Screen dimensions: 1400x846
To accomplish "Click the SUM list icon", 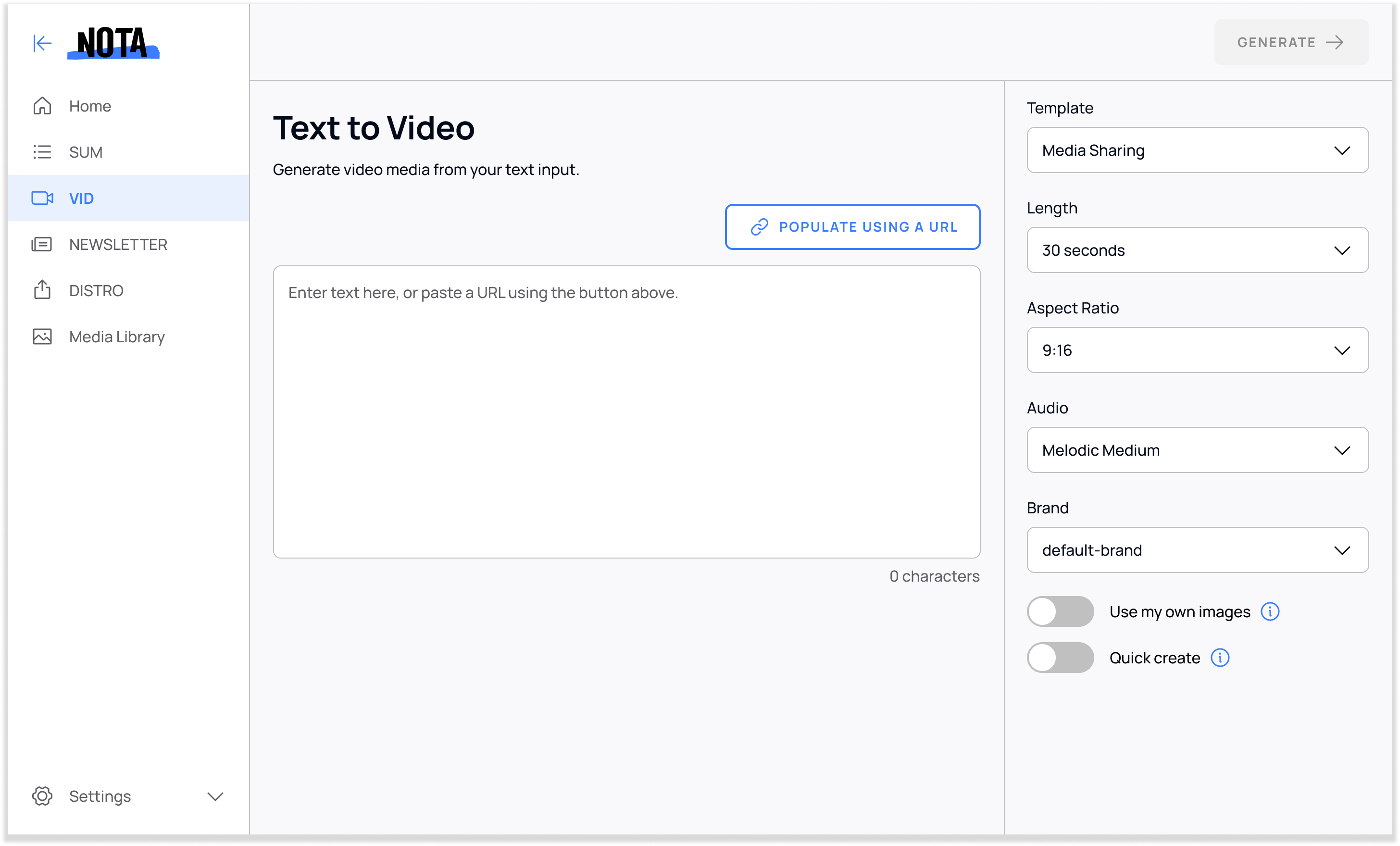I will tap(42, 152).
